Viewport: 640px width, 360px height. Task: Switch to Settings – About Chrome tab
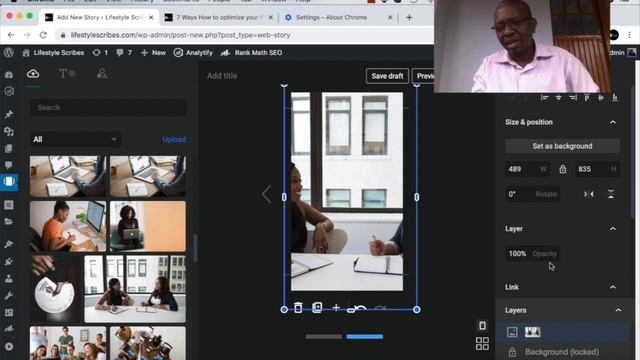[x=336, y=17]
